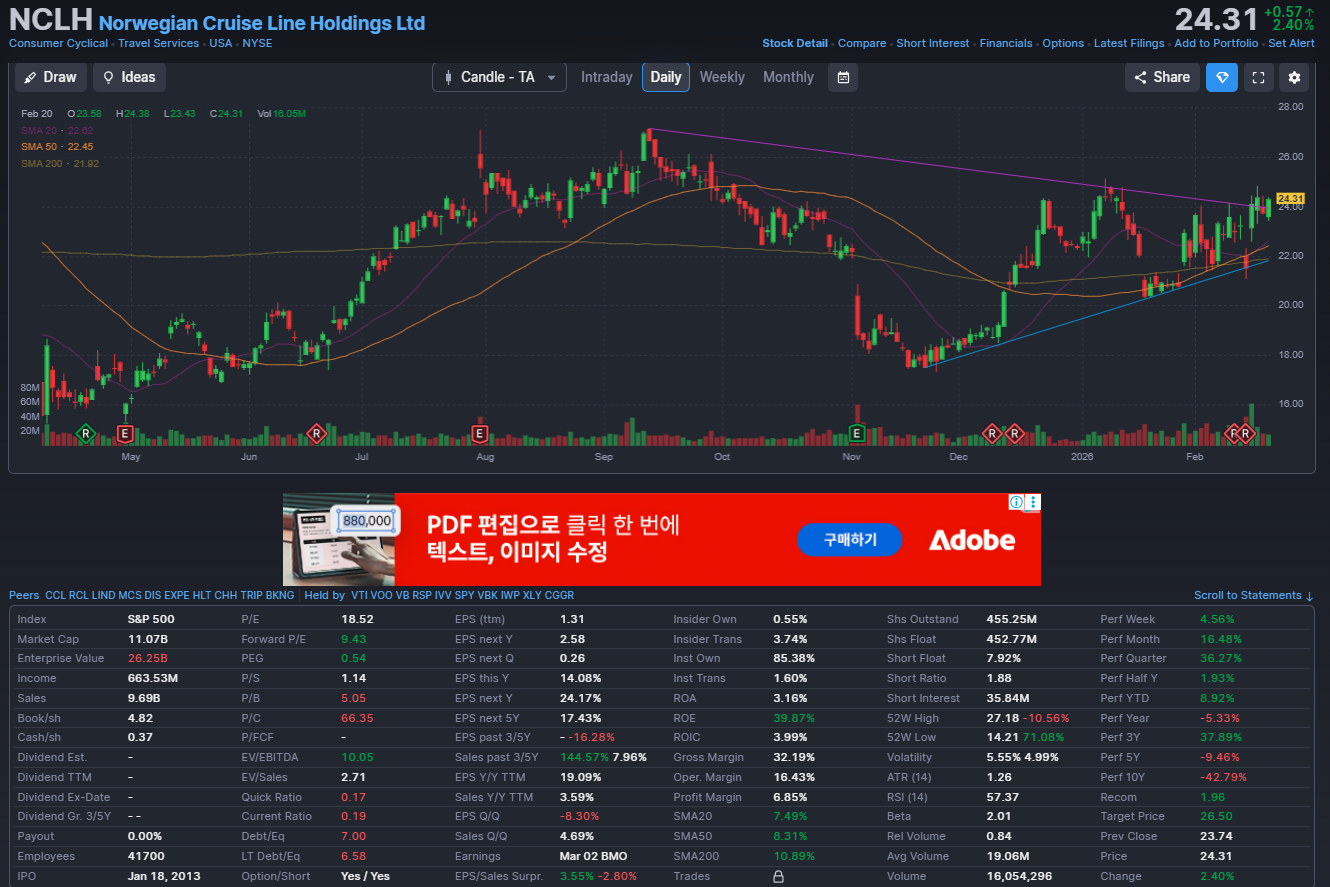
Task: Click the calendar date range icon
Action: 843,77
